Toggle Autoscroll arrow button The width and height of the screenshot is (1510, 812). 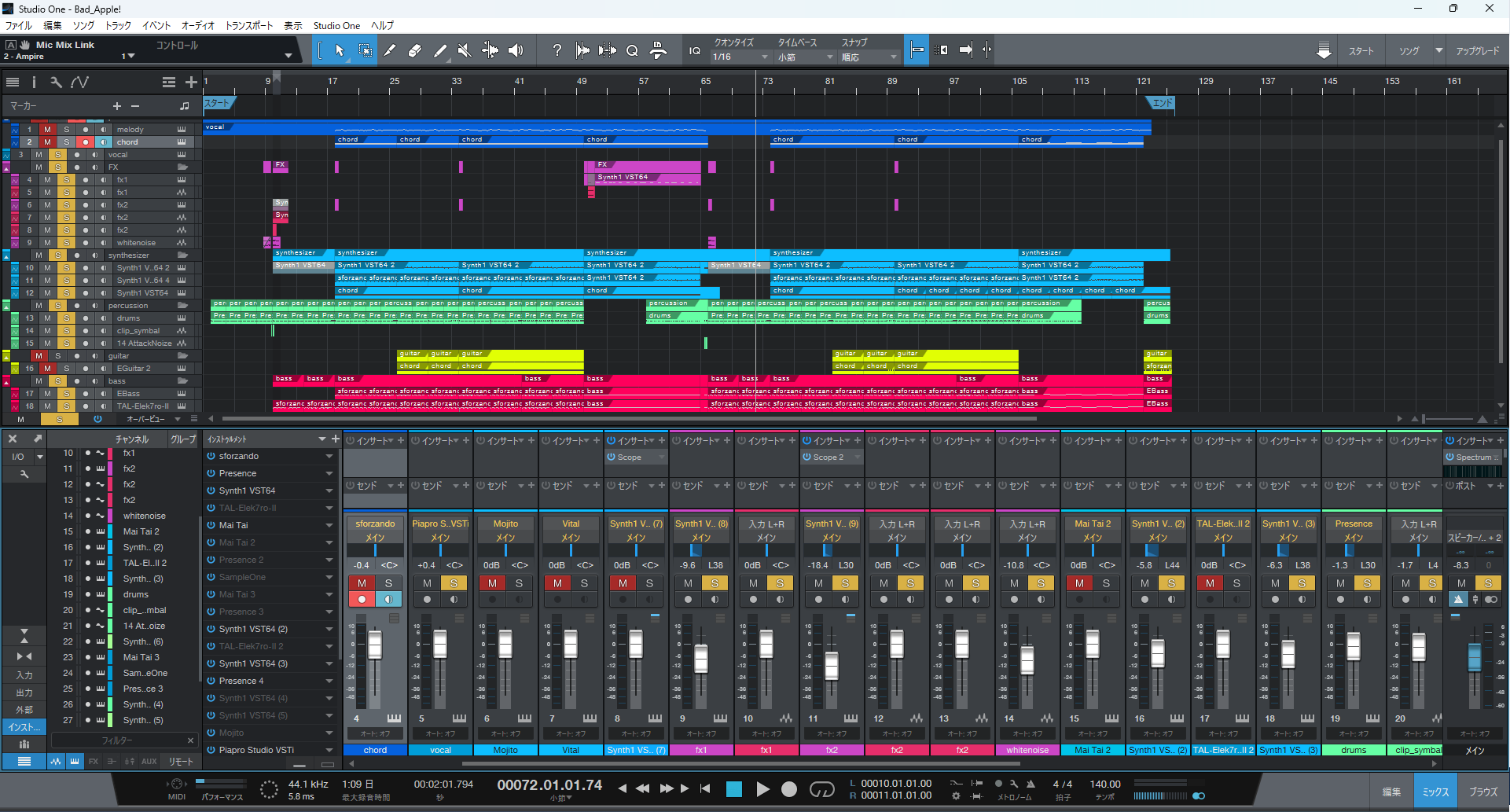coord(966,50)
